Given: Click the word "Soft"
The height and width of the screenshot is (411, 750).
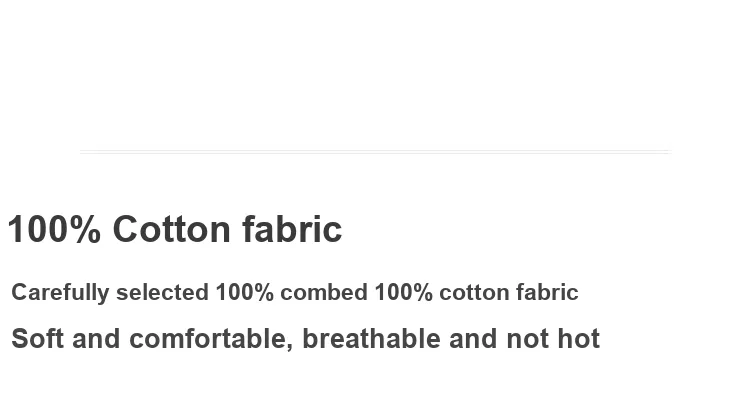Looking at the screenshot, I should tap(37, 339).
